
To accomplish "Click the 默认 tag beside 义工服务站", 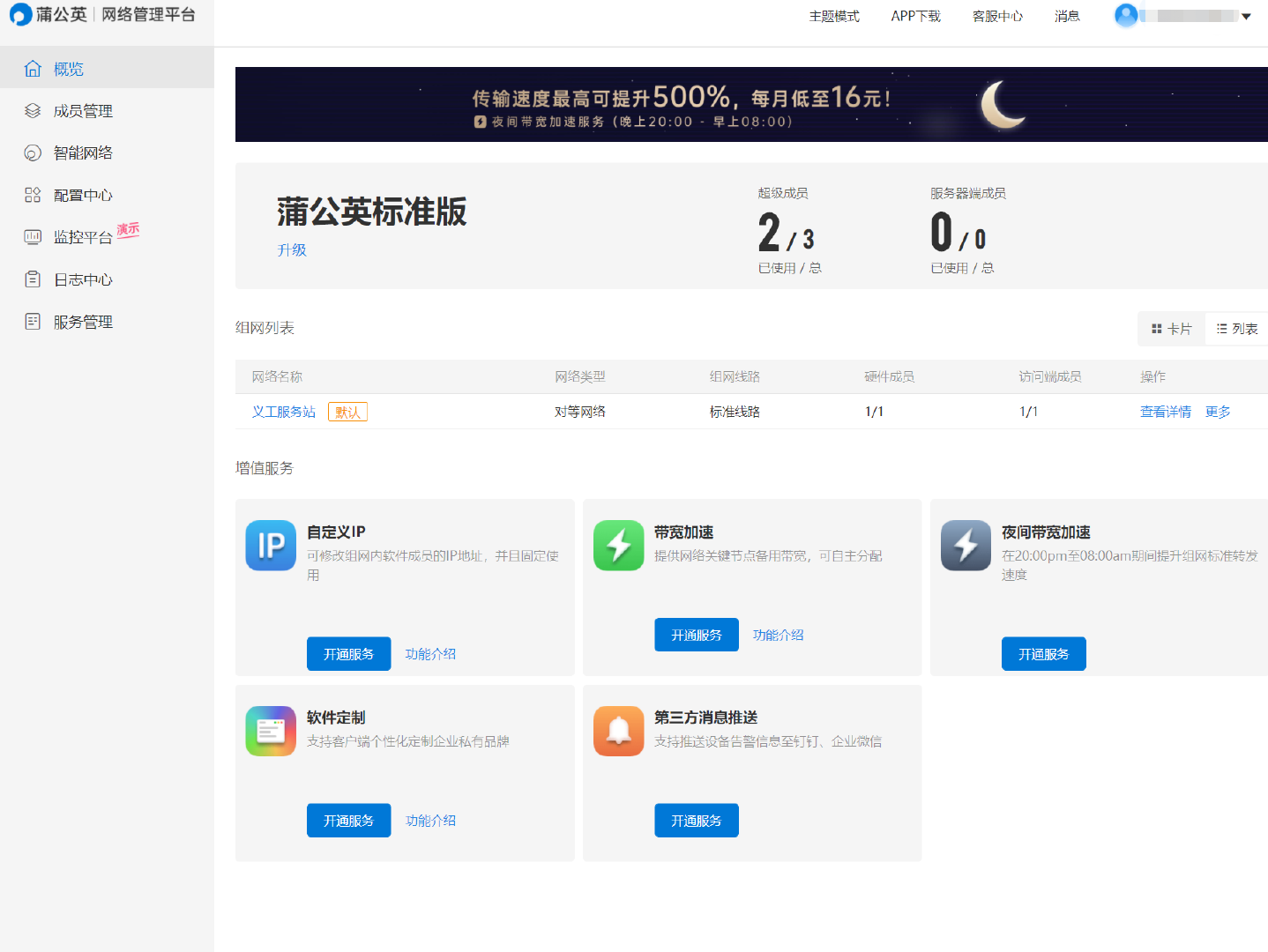I will 347,412.
